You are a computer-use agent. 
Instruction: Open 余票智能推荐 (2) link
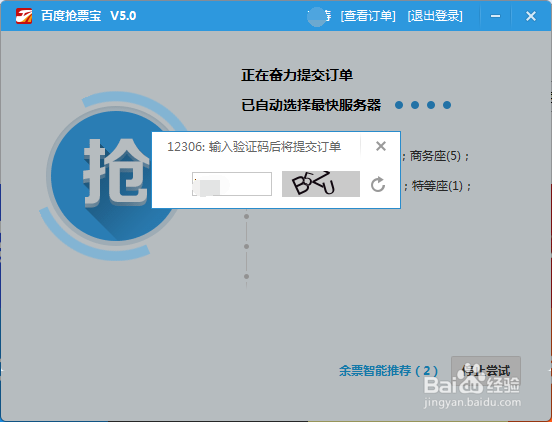[x=388, y=371]
